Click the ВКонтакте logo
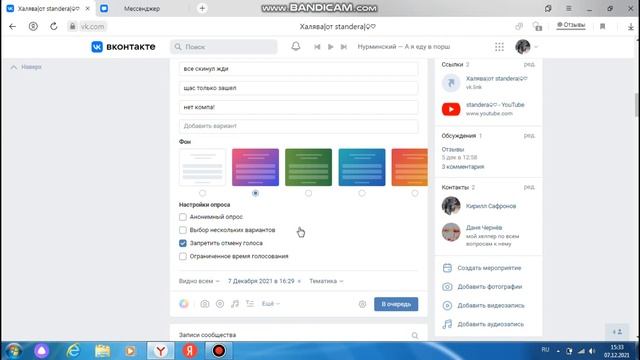The image size is (640, 360). 123,47
